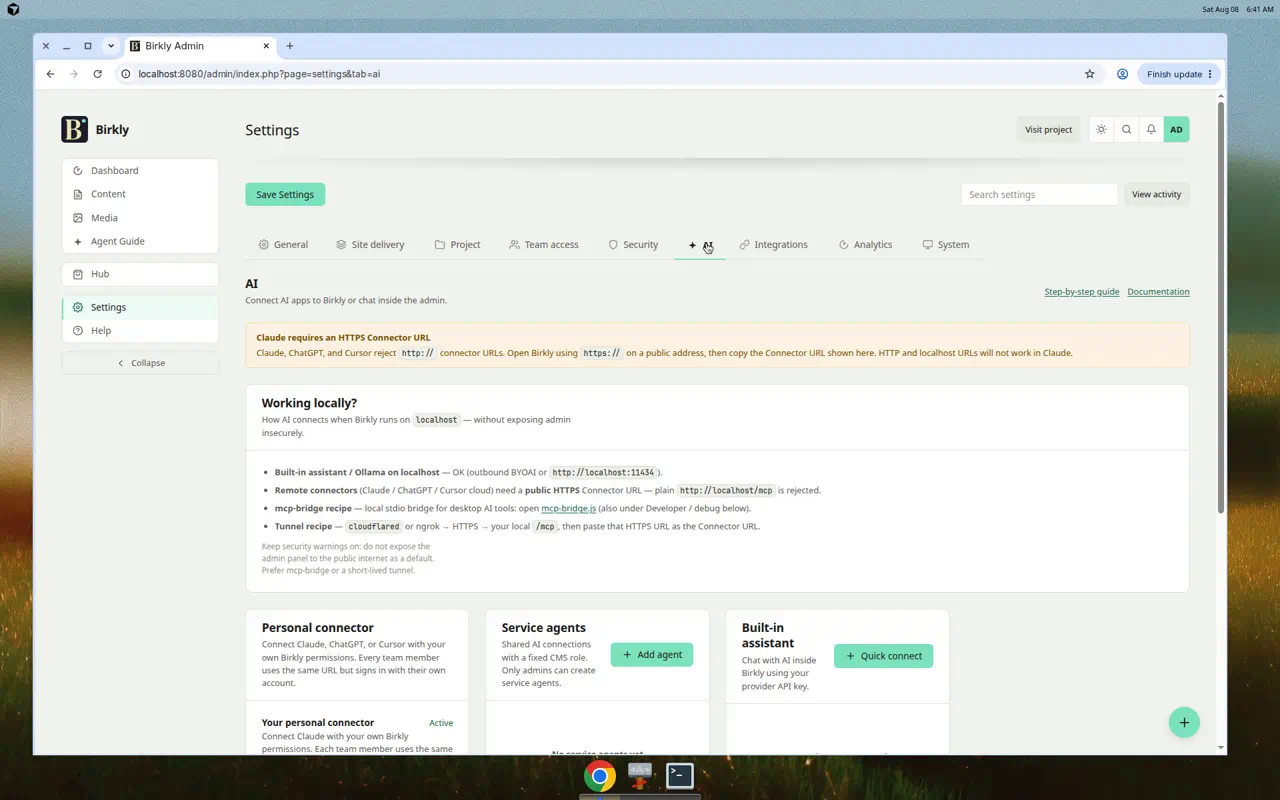Click the Save Settings button

pyautogui.click(x=285, y=195)
